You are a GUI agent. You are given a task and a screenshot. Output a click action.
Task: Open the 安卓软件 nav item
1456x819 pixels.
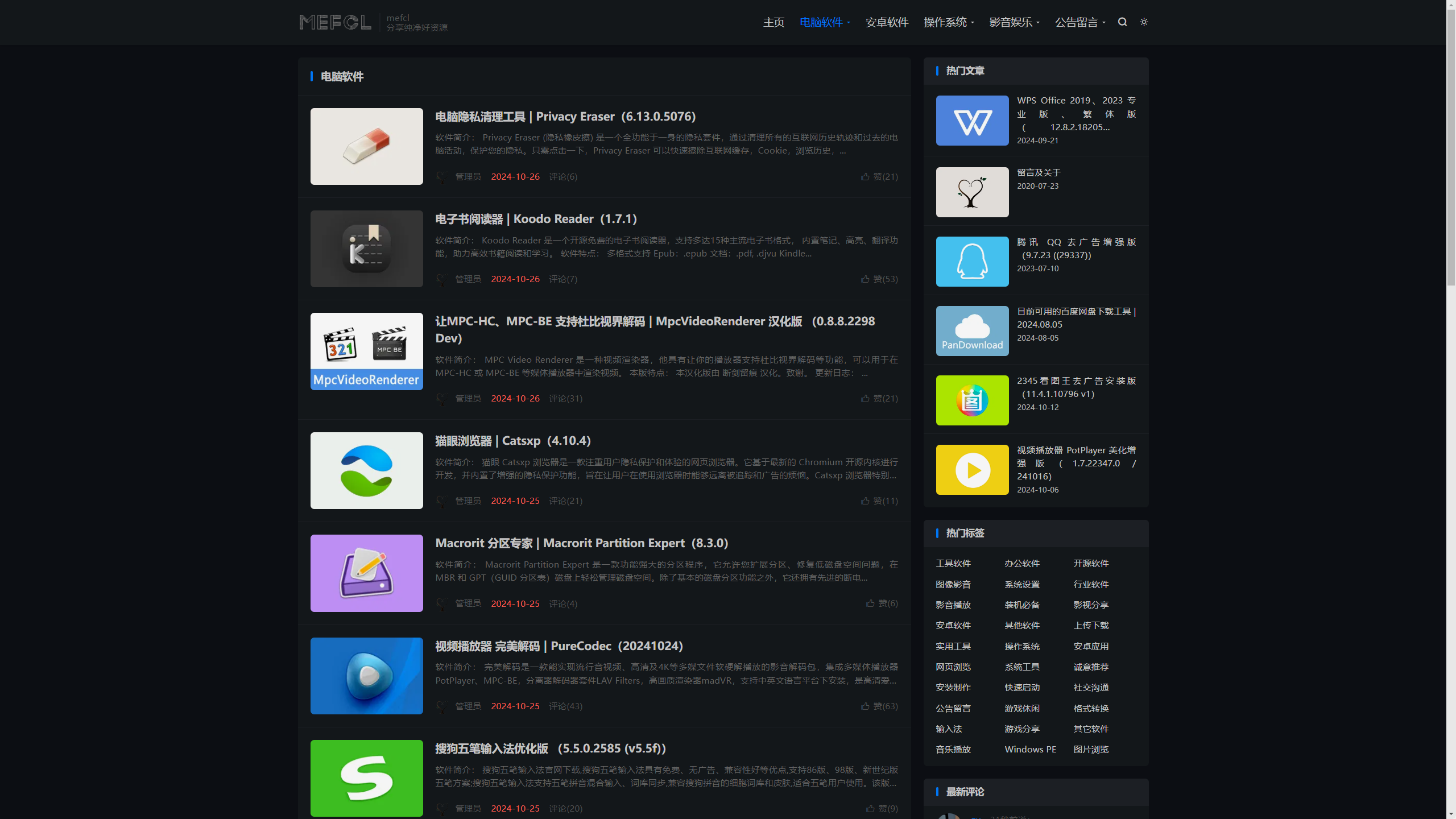tap(887, 22)
